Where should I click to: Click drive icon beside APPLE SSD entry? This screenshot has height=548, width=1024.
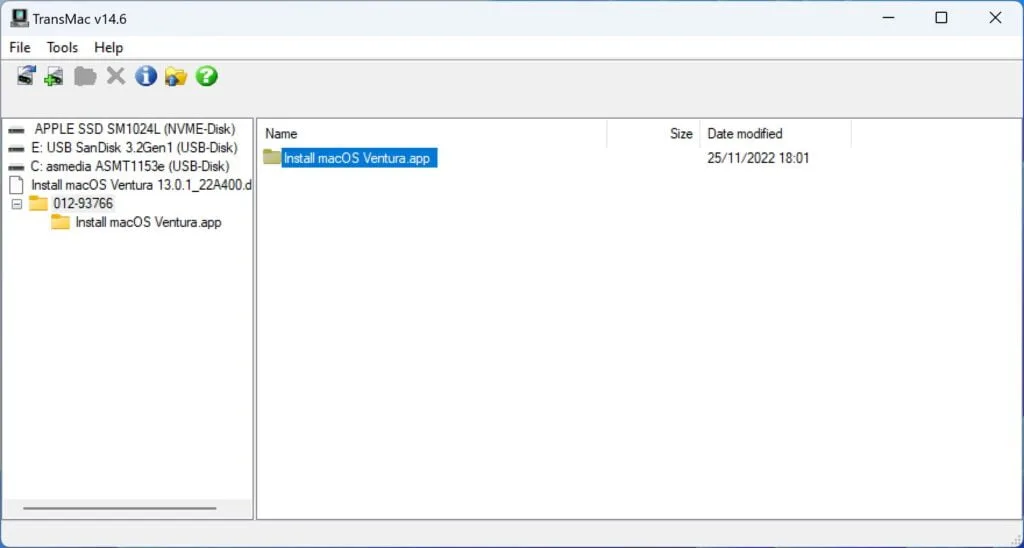(17, 130)
